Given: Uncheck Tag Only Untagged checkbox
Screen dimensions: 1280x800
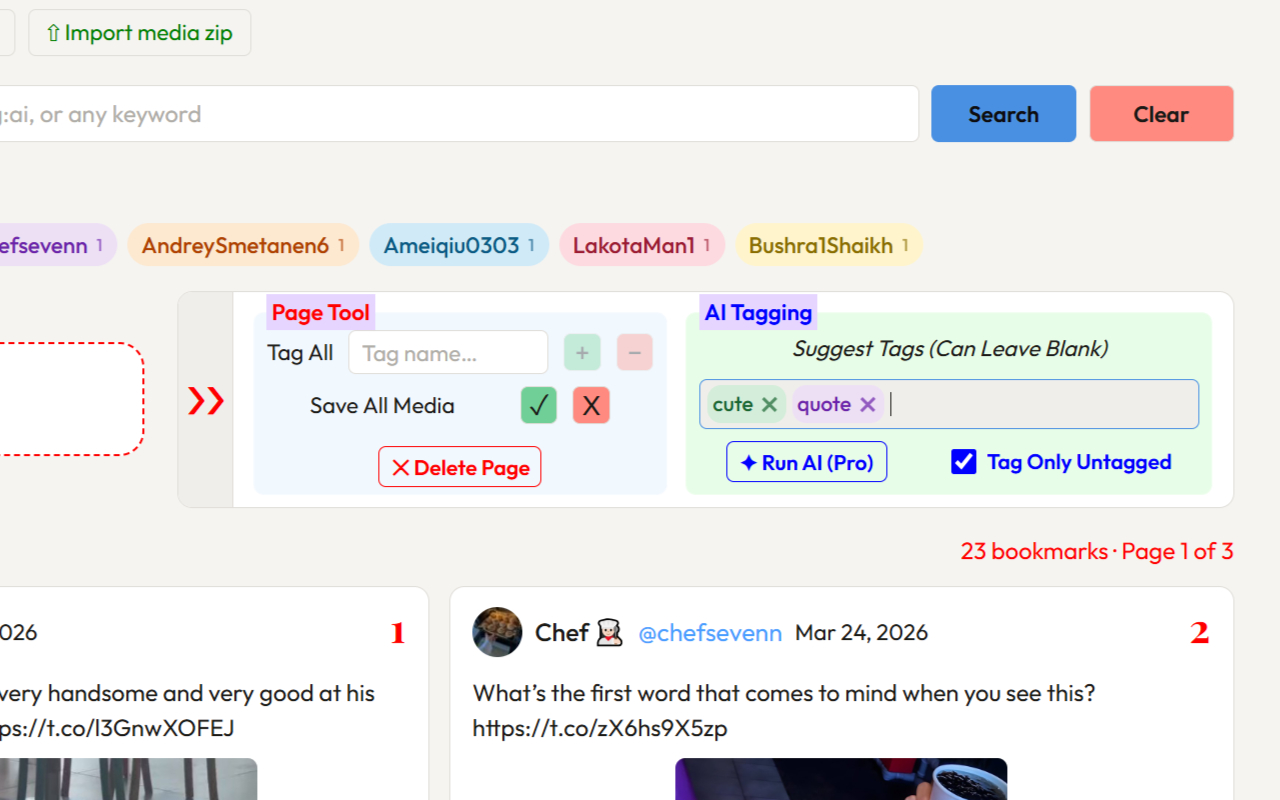Looking at the screenshot, I should pyautogui.click(x=964, y=462).
